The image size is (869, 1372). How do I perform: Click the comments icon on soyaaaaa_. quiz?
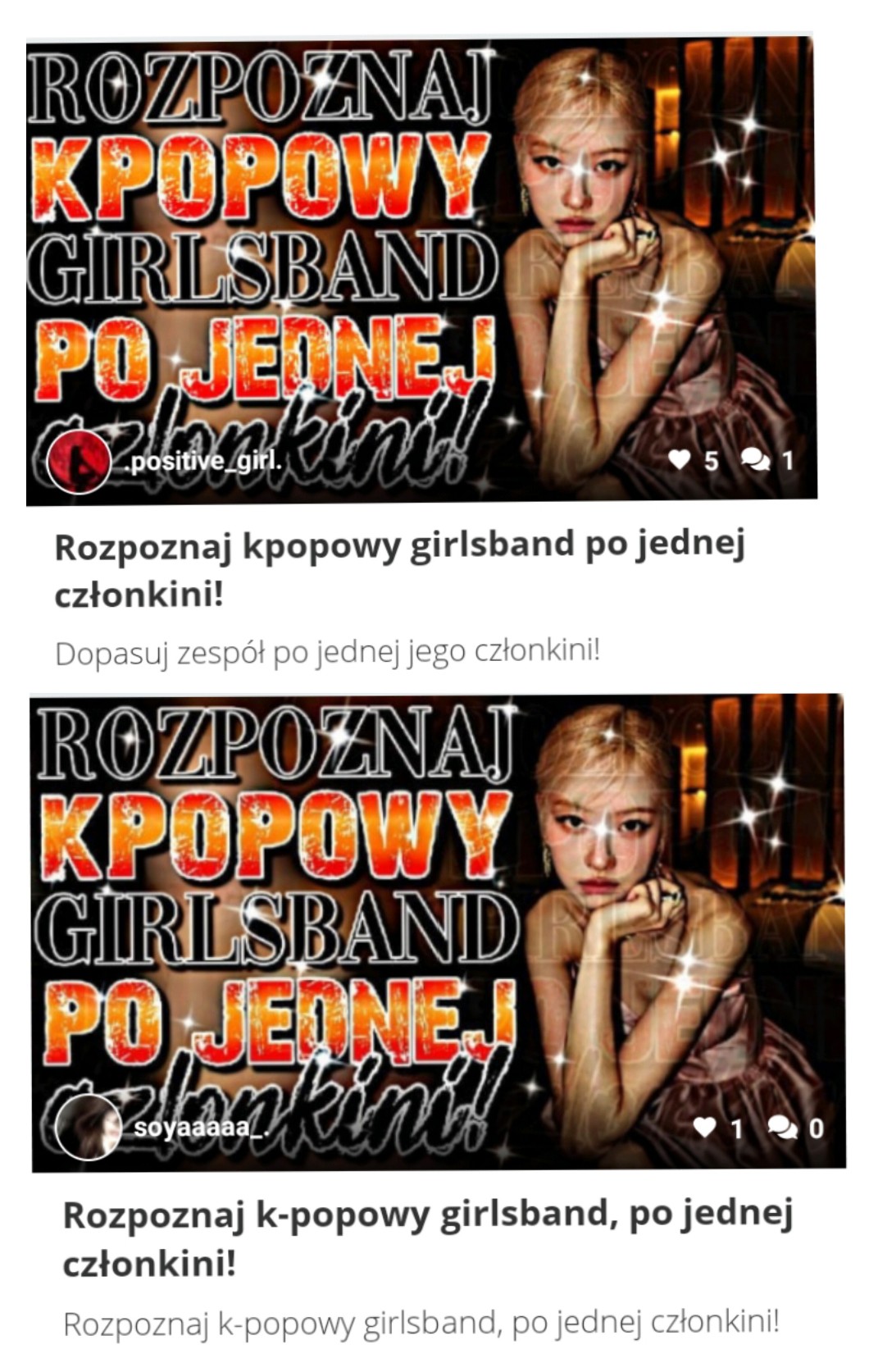782,1128
